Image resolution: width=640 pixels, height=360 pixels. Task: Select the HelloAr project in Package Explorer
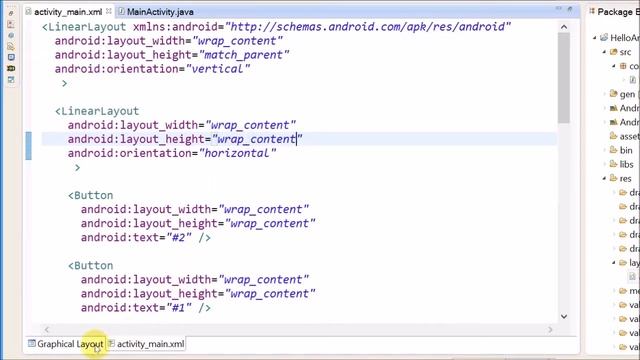coord(620,38)
